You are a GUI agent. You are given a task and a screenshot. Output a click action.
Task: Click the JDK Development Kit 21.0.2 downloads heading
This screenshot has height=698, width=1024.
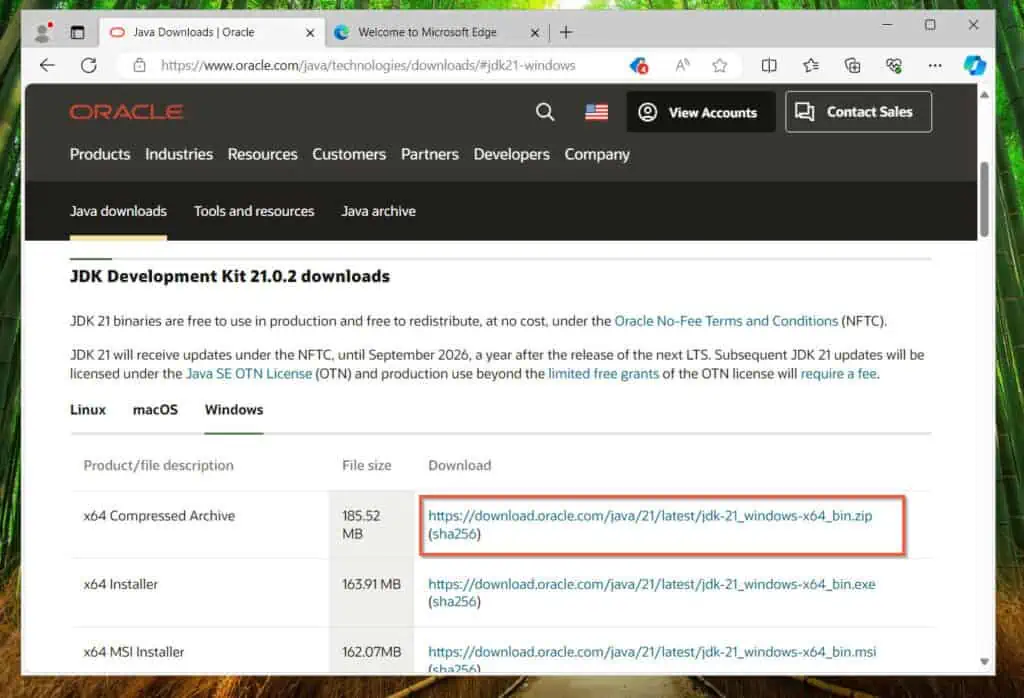point(230,277)
